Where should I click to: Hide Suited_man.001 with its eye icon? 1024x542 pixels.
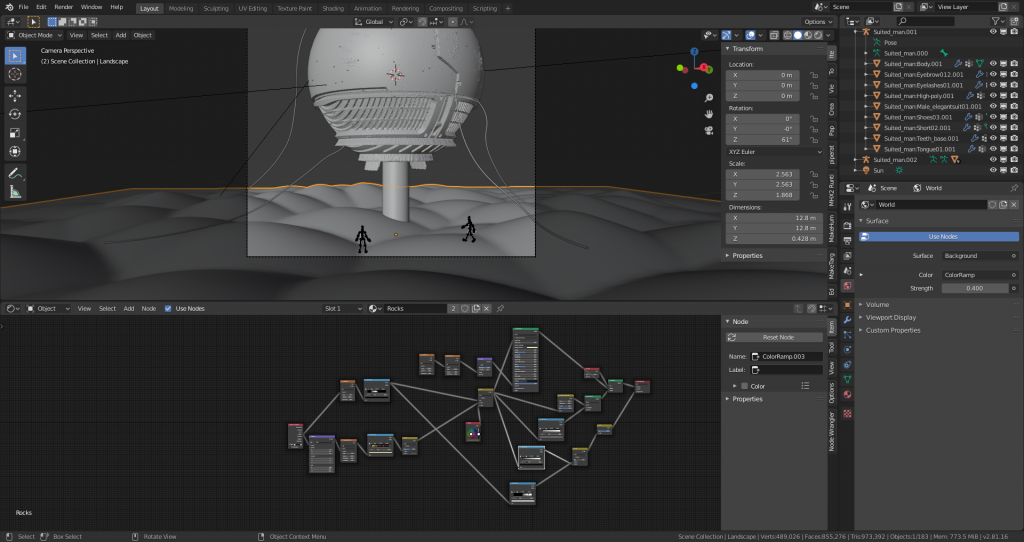993,31
